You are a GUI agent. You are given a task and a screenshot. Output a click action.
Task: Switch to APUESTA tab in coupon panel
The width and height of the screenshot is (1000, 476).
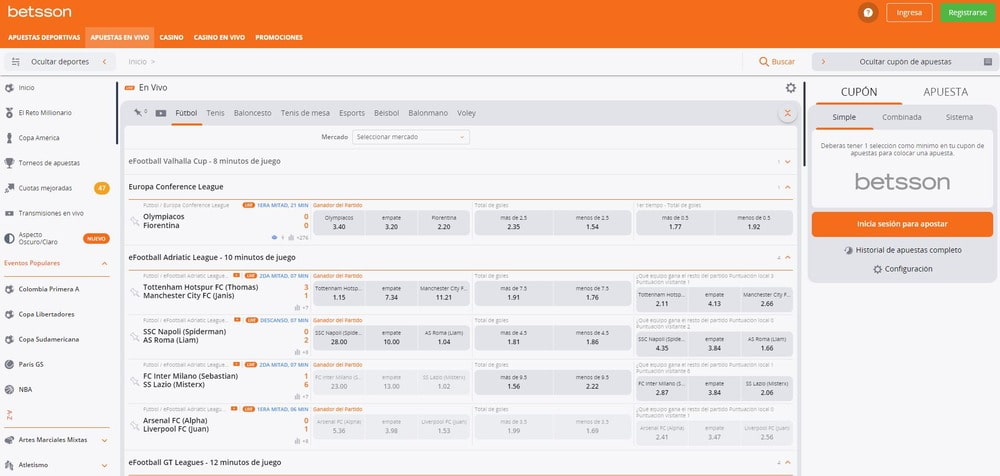pos(946,92)
